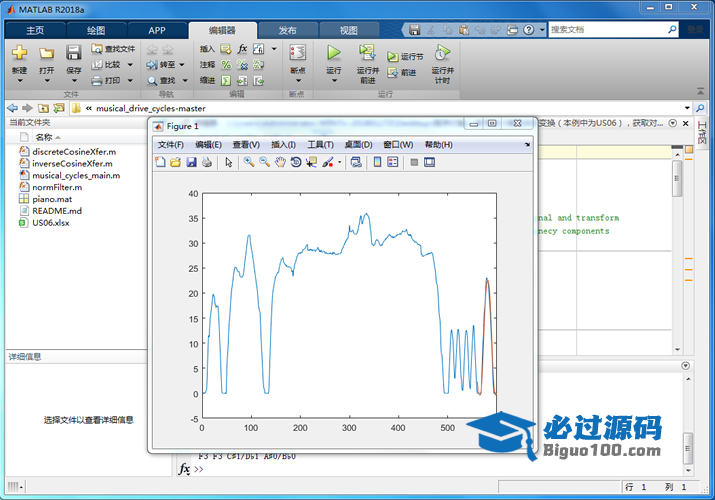Click the Insert Legend icon in Figure 1

[393, 162]
